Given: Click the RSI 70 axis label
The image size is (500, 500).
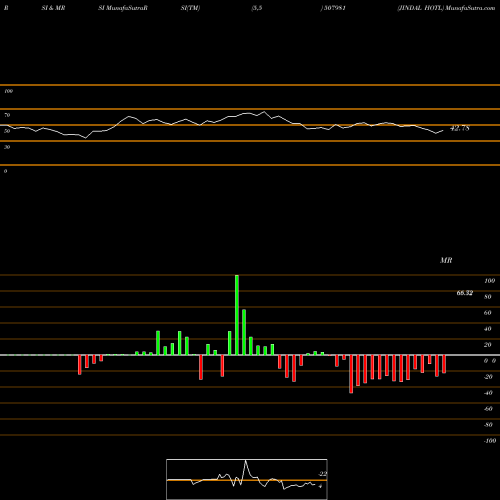Looking at the screenshot, I should 7,115.
